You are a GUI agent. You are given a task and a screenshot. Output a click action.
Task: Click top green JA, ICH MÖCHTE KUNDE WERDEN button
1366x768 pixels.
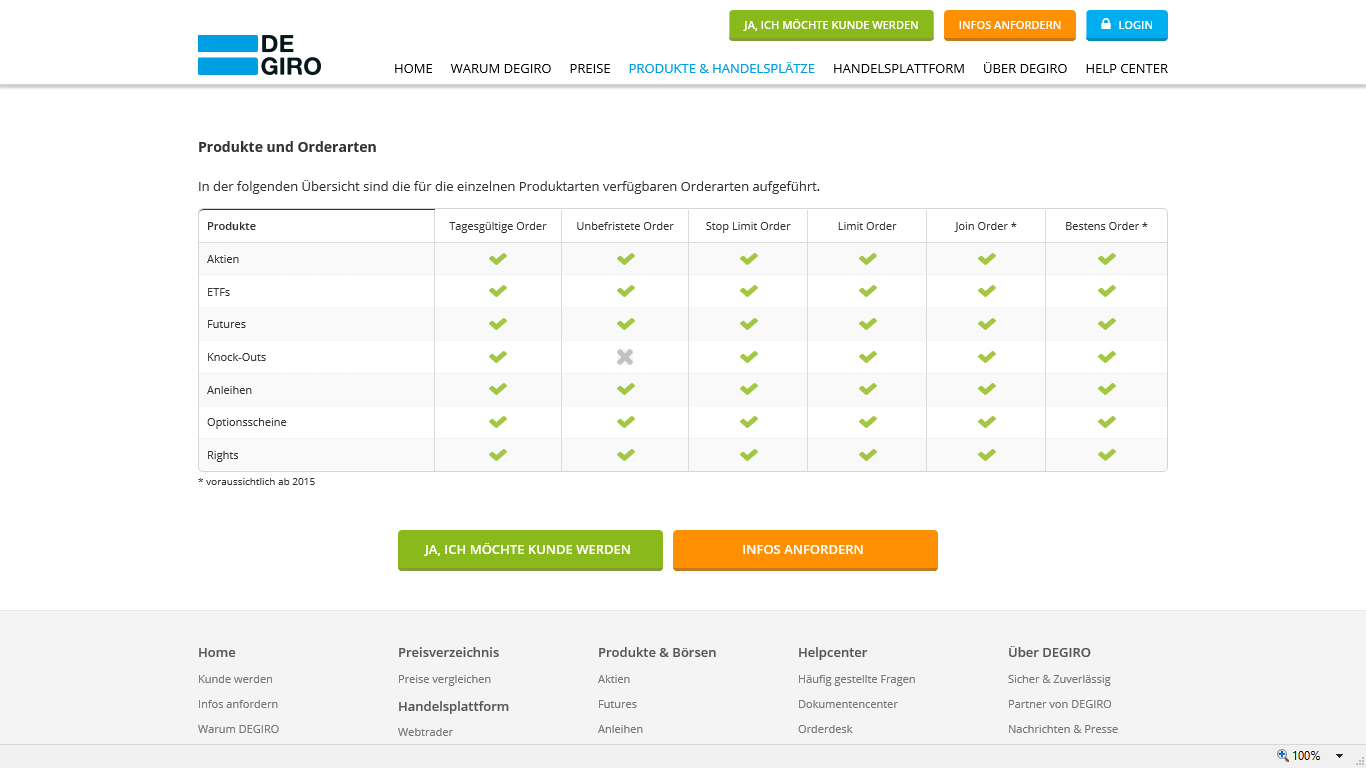pyautogui.click(x=831, y=25)
